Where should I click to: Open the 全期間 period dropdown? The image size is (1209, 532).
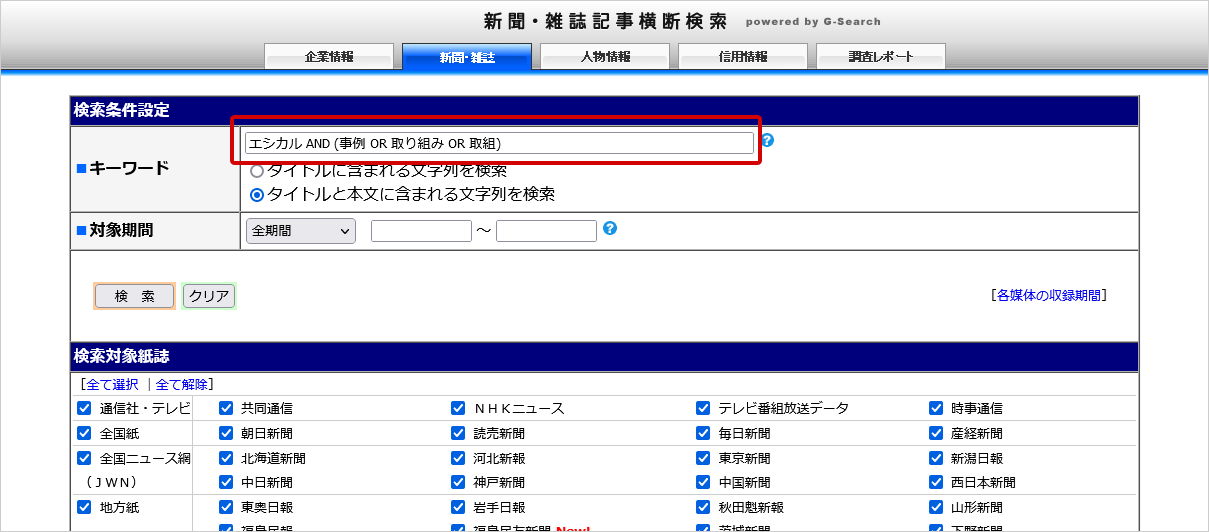tap(300, 231)
